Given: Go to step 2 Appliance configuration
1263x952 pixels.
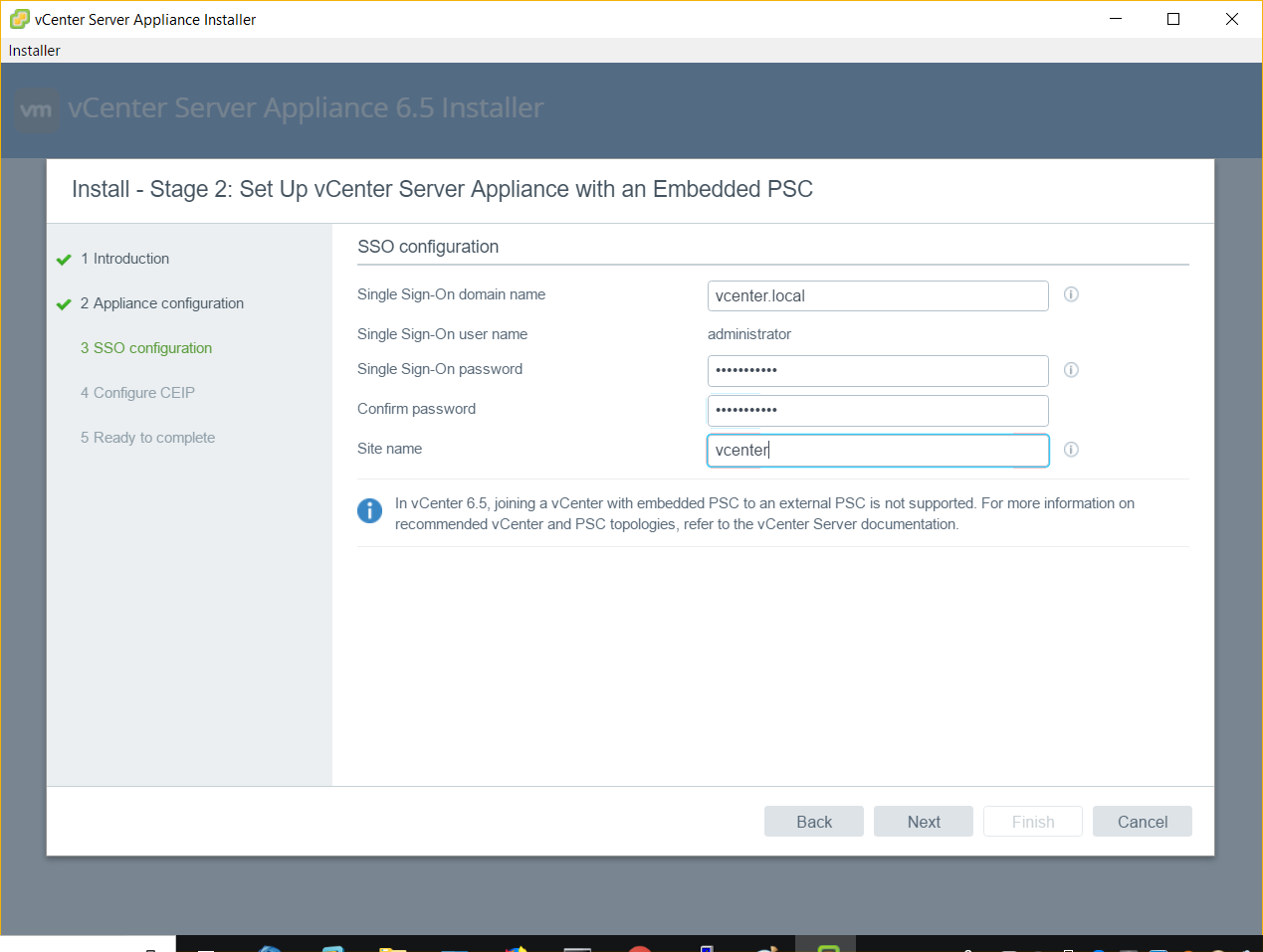Looking at the screenshot, I should tap(162, 303).
